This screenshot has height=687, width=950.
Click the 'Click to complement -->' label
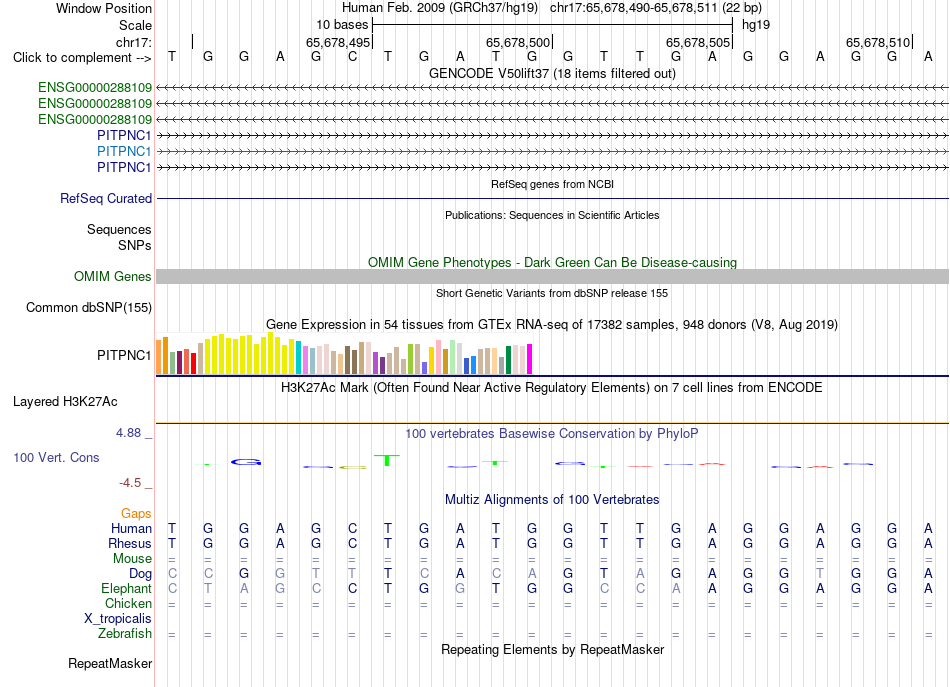[x=82, y=58]
